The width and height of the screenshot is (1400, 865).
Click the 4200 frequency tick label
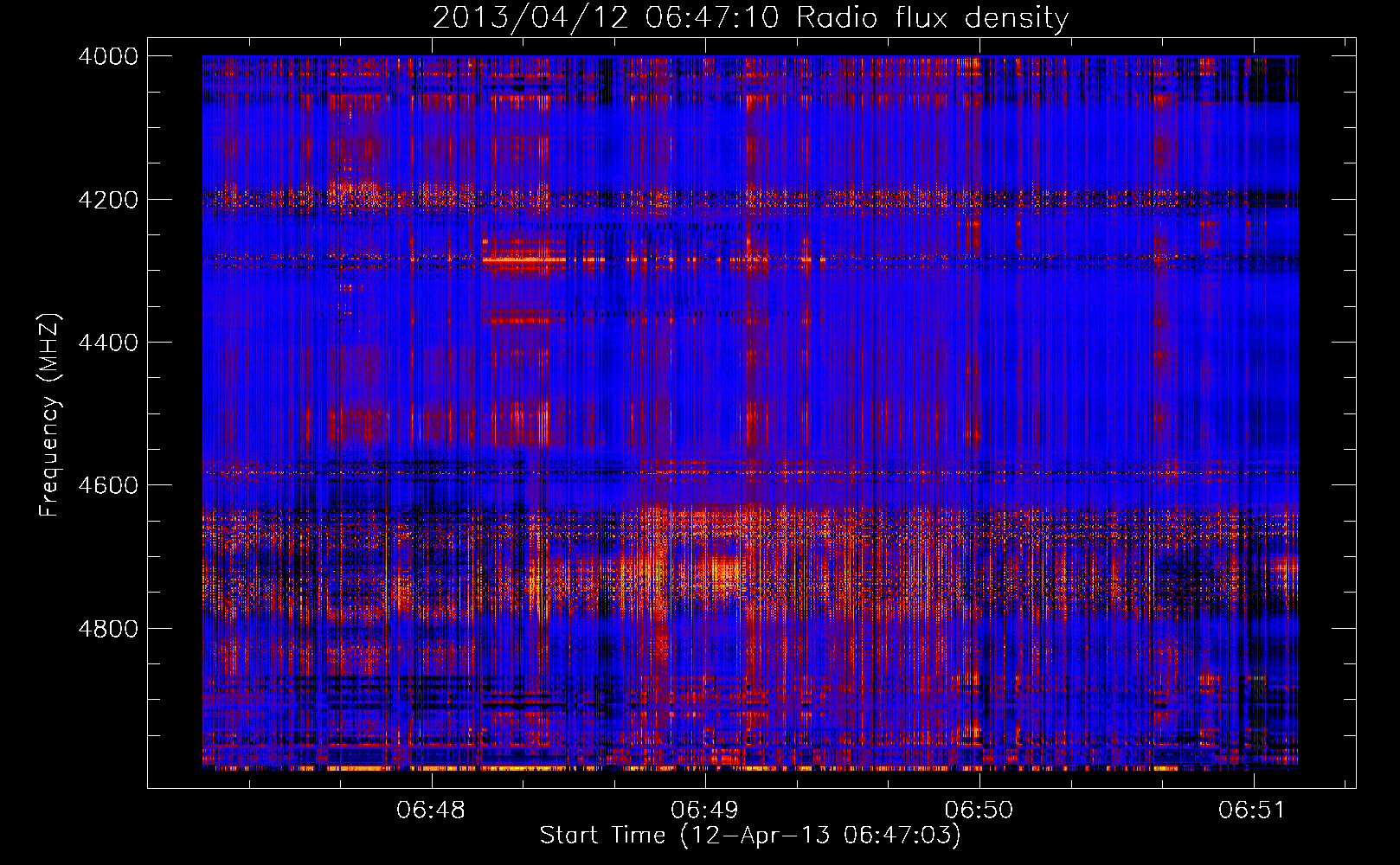click(x=108, y=200)
